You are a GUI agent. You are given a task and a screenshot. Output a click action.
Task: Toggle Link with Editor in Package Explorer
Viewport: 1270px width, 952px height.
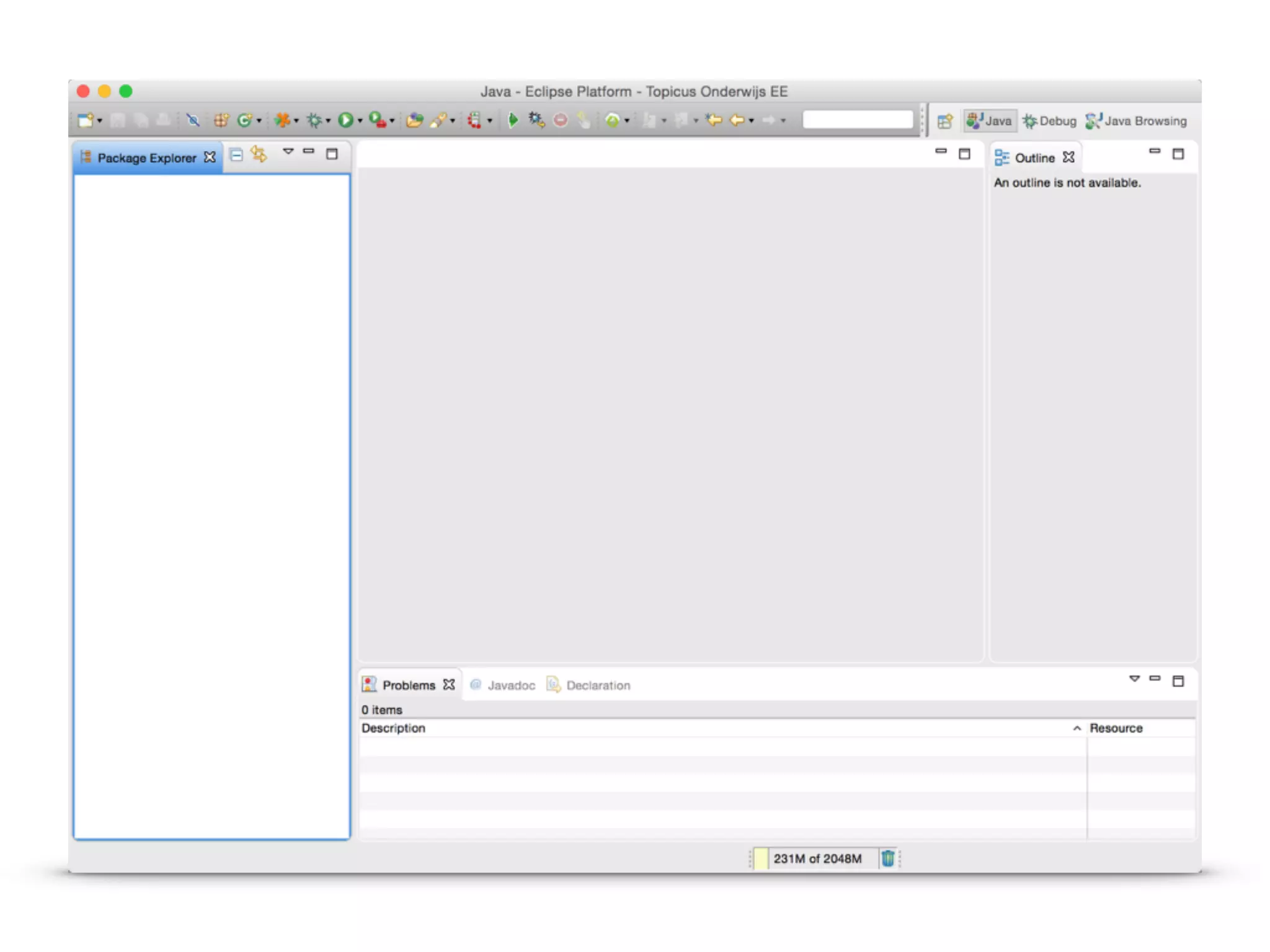tap(259, 155)
